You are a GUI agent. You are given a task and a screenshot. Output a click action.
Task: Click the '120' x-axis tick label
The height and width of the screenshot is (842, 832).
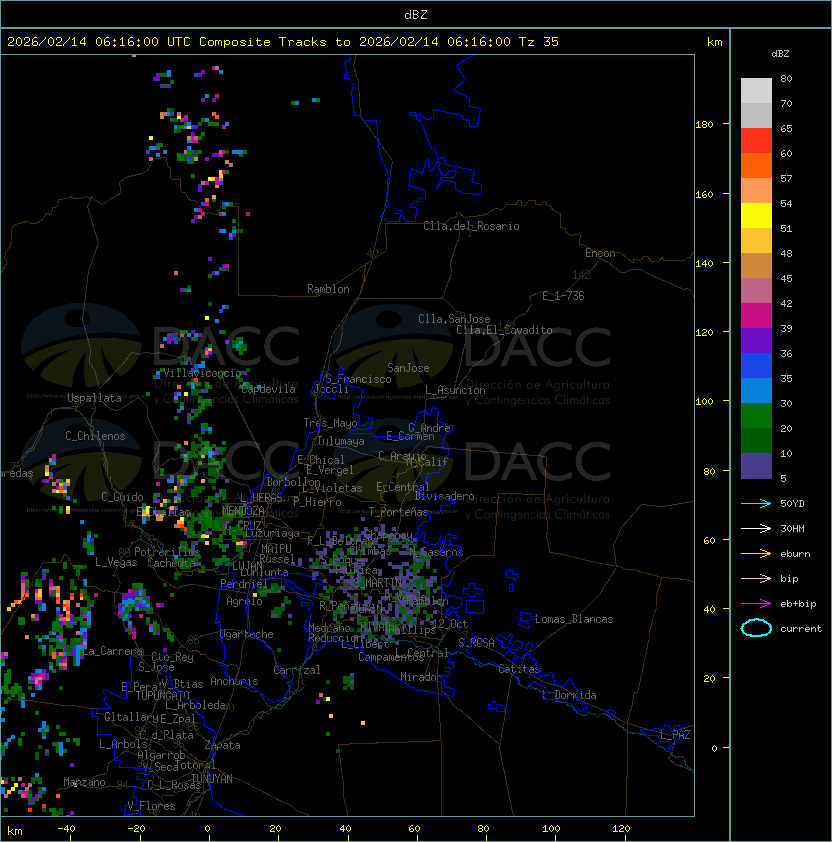tap(621, 829)
